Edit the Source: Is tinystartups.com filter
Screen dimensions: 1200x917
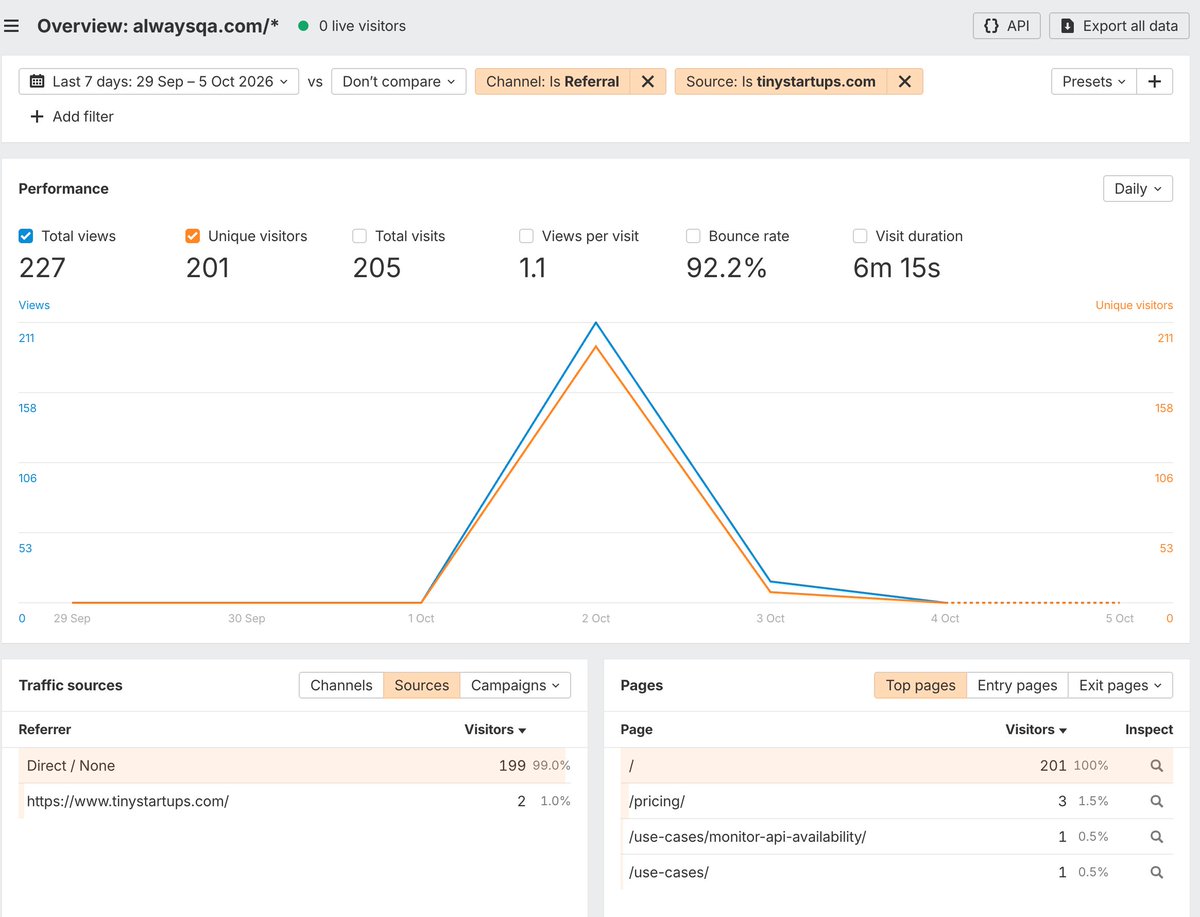(x=781, y=82)
